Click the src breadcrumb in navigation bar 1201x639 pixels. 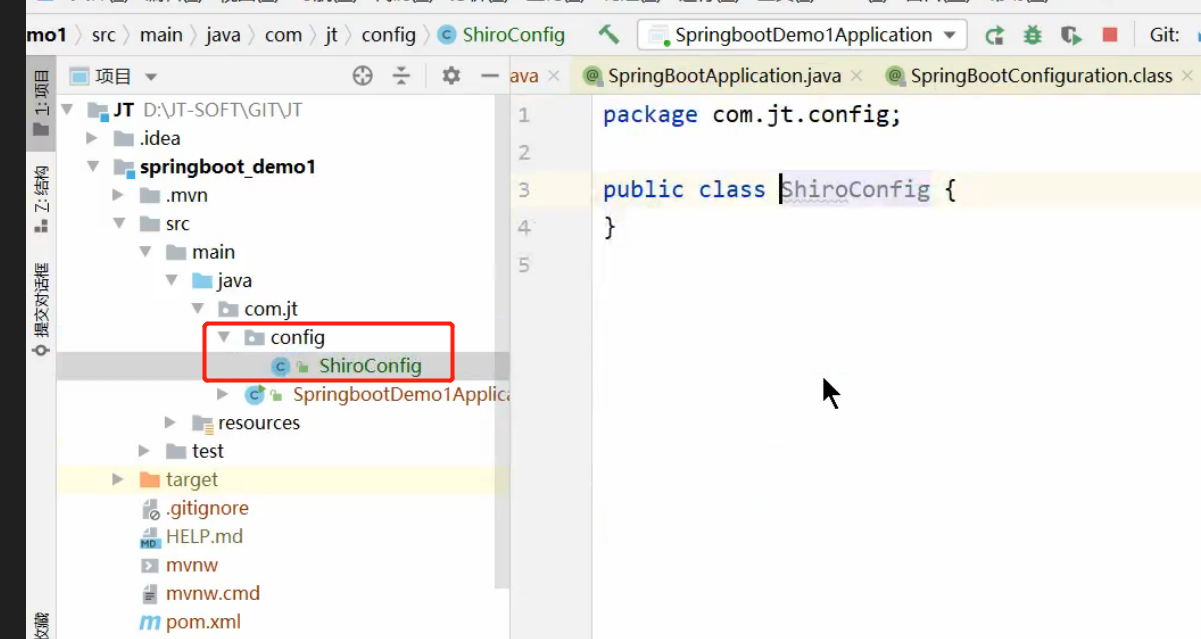click(x=104, y=35)
